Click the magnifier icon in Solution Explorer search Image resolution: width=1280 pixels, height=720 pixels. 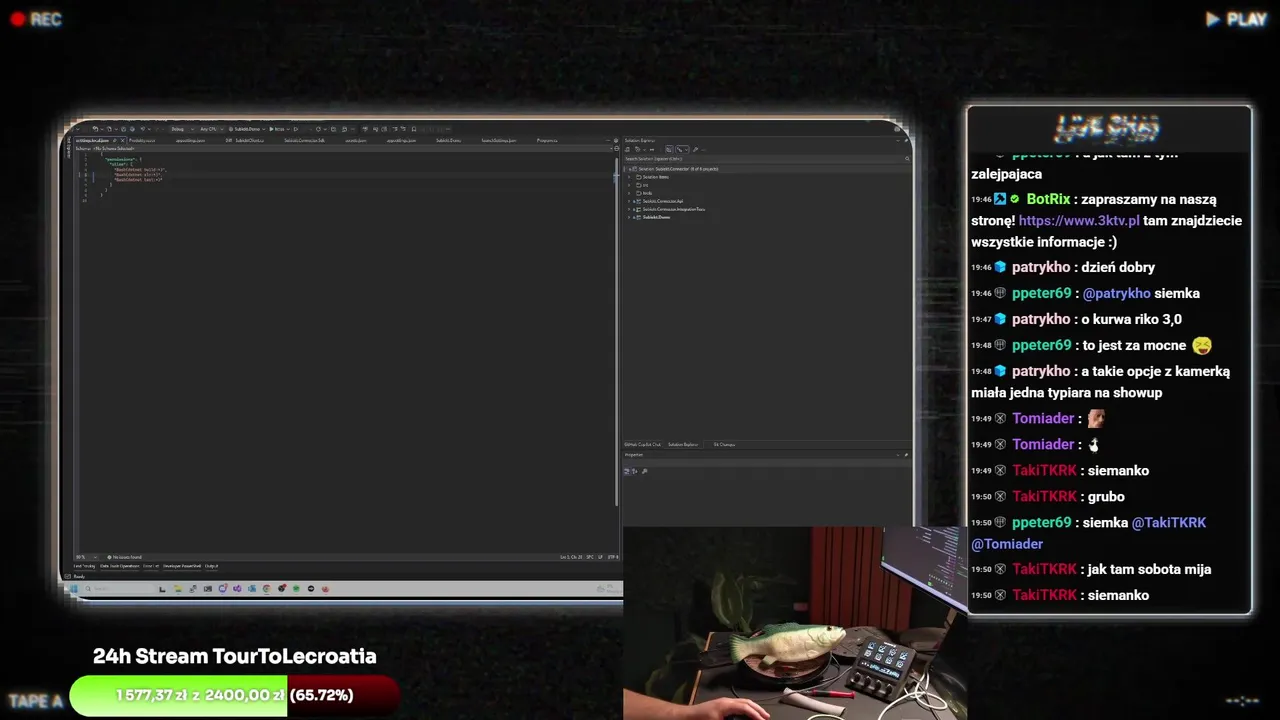click(907, 159)
